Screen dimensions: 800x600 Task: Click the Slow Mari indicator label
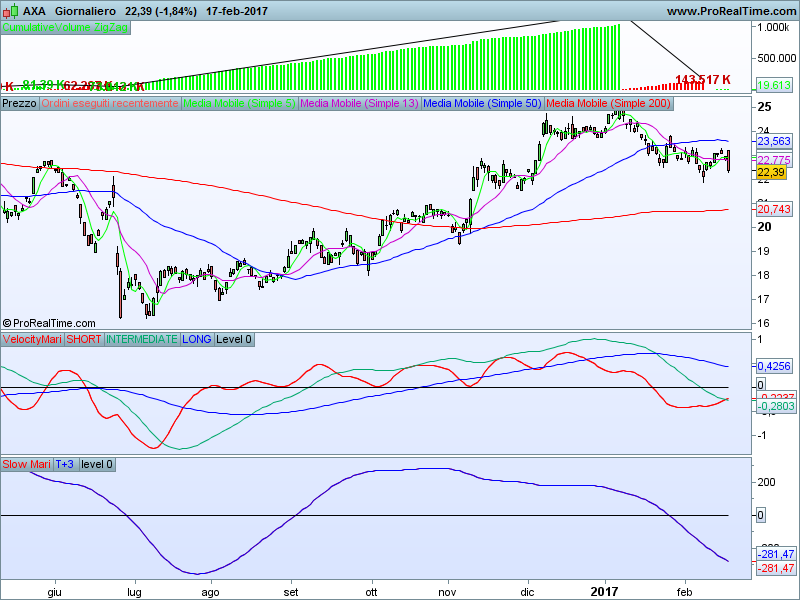[27, 464]
